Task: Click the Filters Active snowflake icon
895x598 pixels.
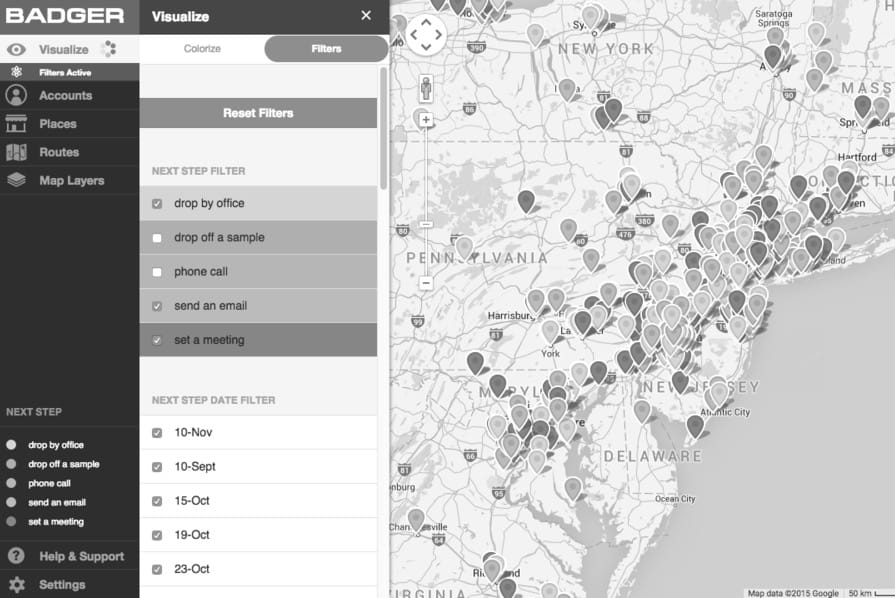Action: coord(14,71)
